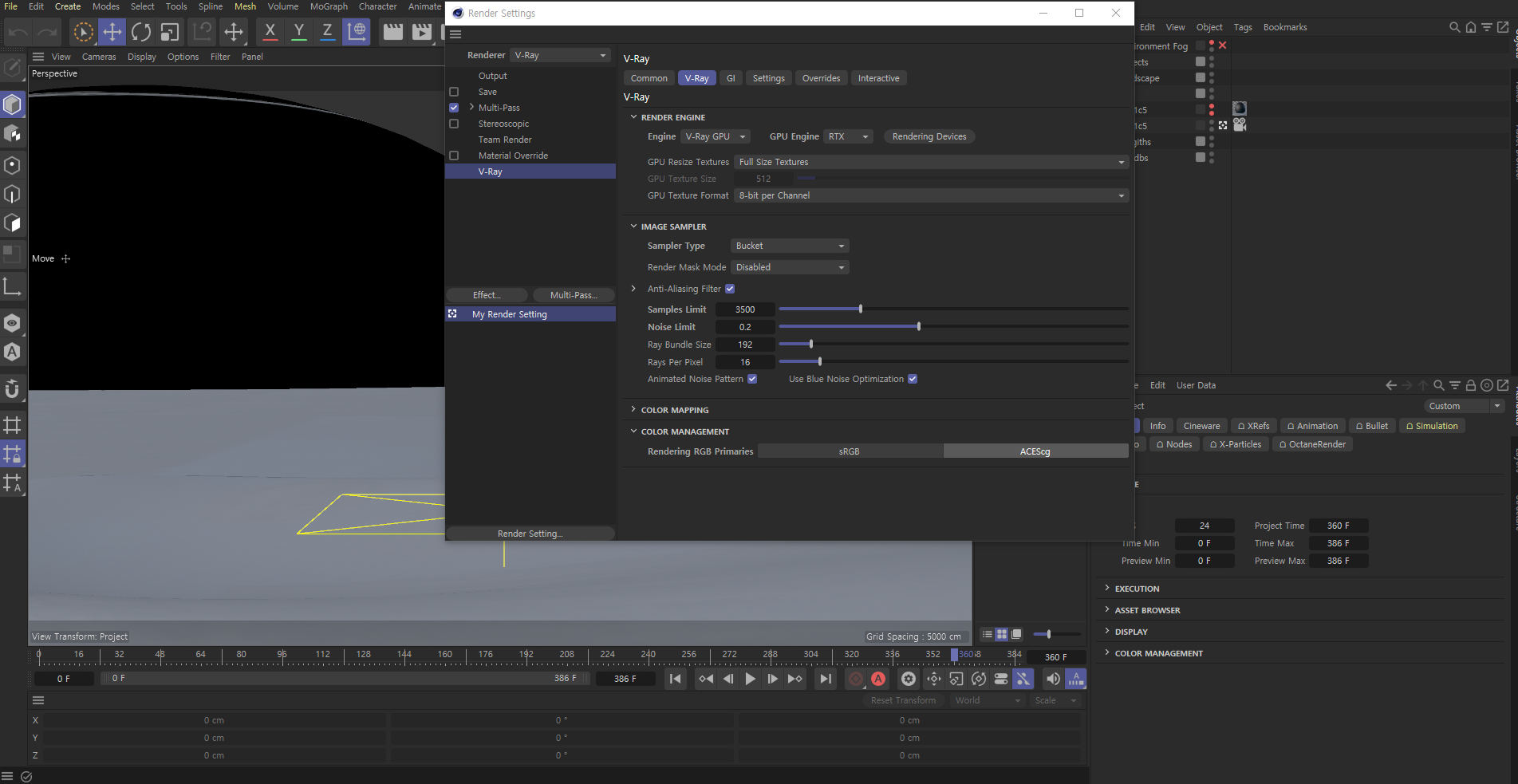This screenshot has width=1518, height=784.
Task: Open the viewport hamburger menu
Action: click(x=37, y=57)
